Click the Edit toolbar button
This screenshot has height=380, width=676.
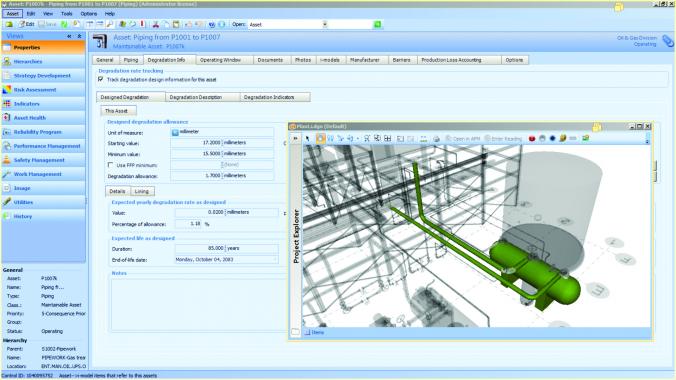pyautogui.click(x=26, y=25)
